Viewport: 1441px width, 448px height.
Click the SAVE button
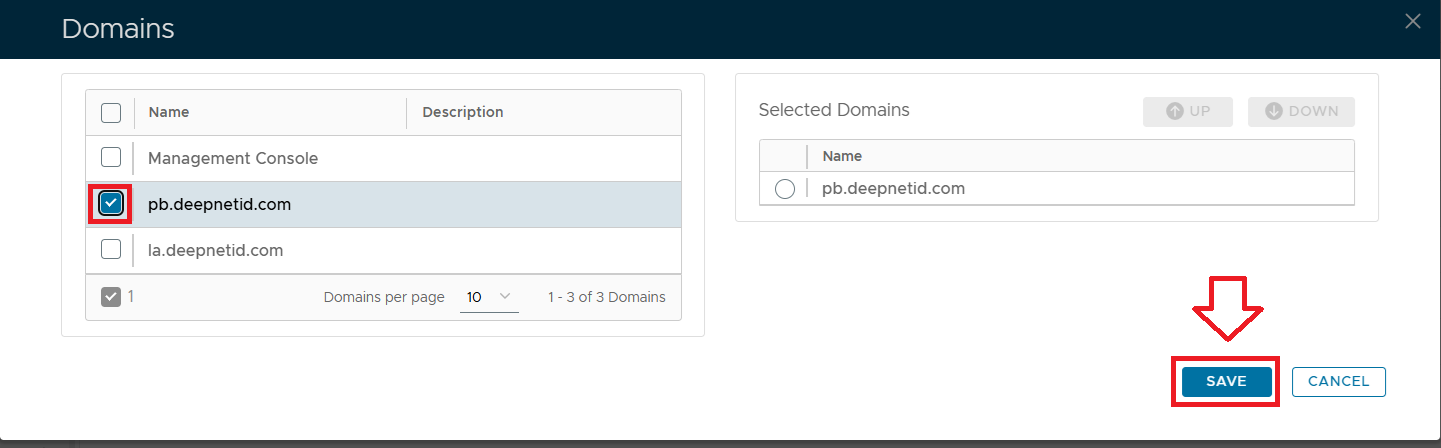coord(1226,381)
